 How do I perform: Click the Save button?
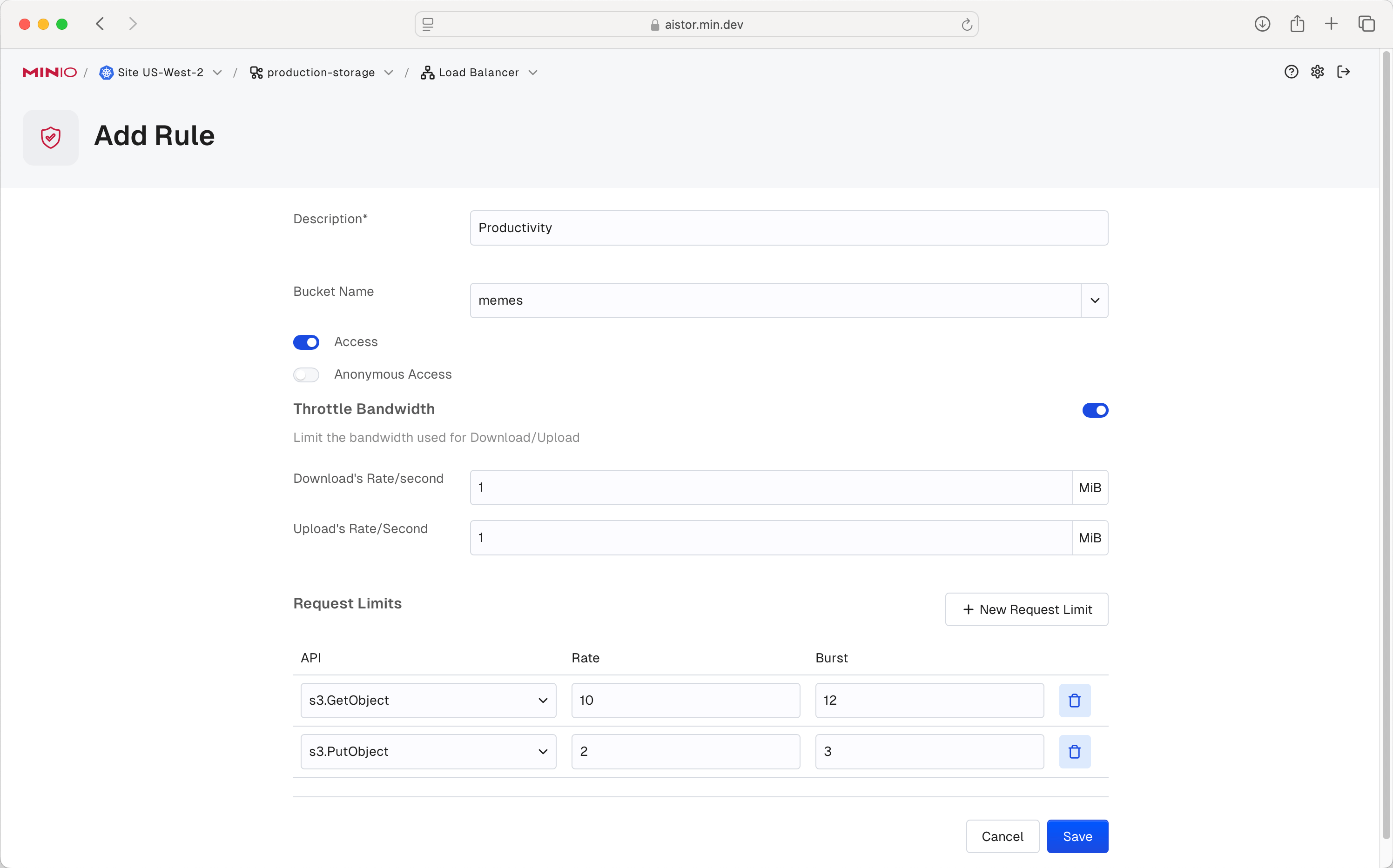pos(1077,836)
